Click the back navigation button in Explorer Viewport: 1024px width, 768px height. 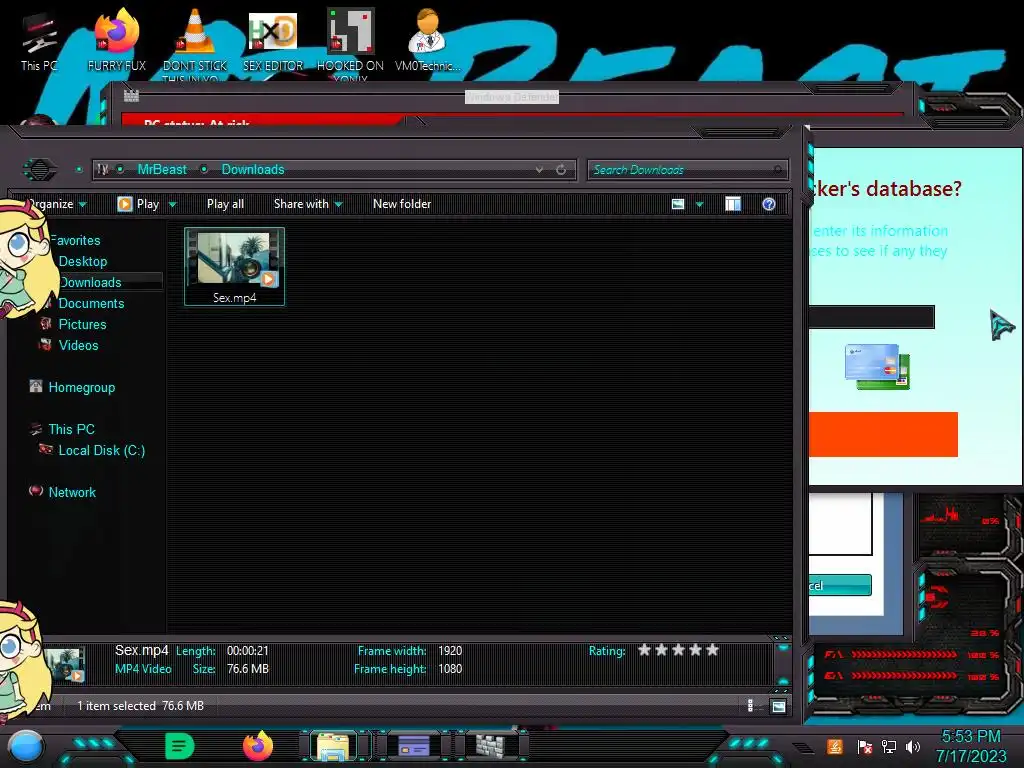pos(40,170)
